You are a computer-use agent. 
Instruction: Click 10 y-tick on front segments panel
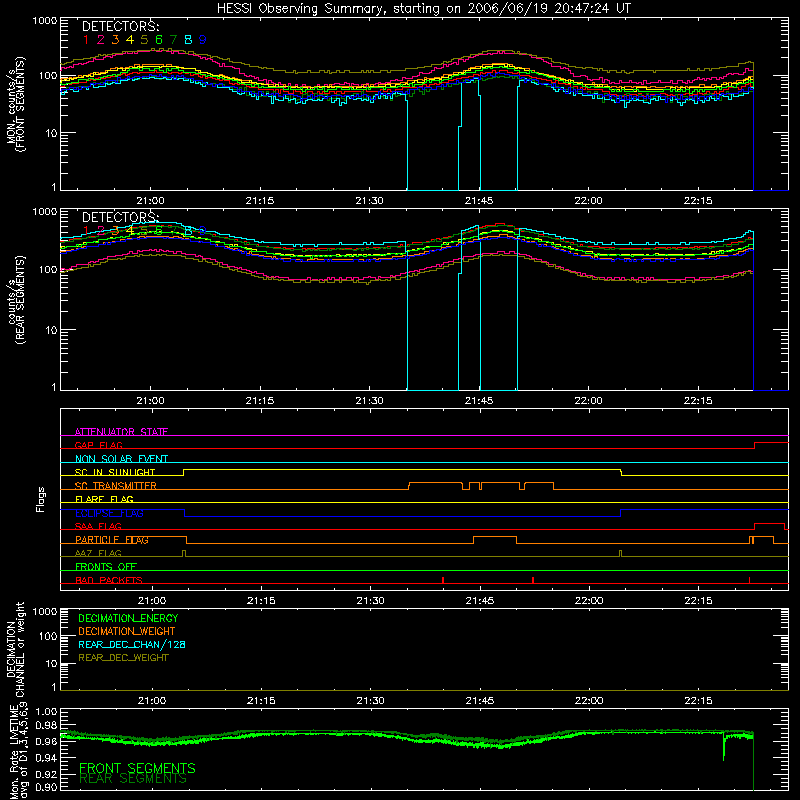pyautogui.click(x=52, y=133)
